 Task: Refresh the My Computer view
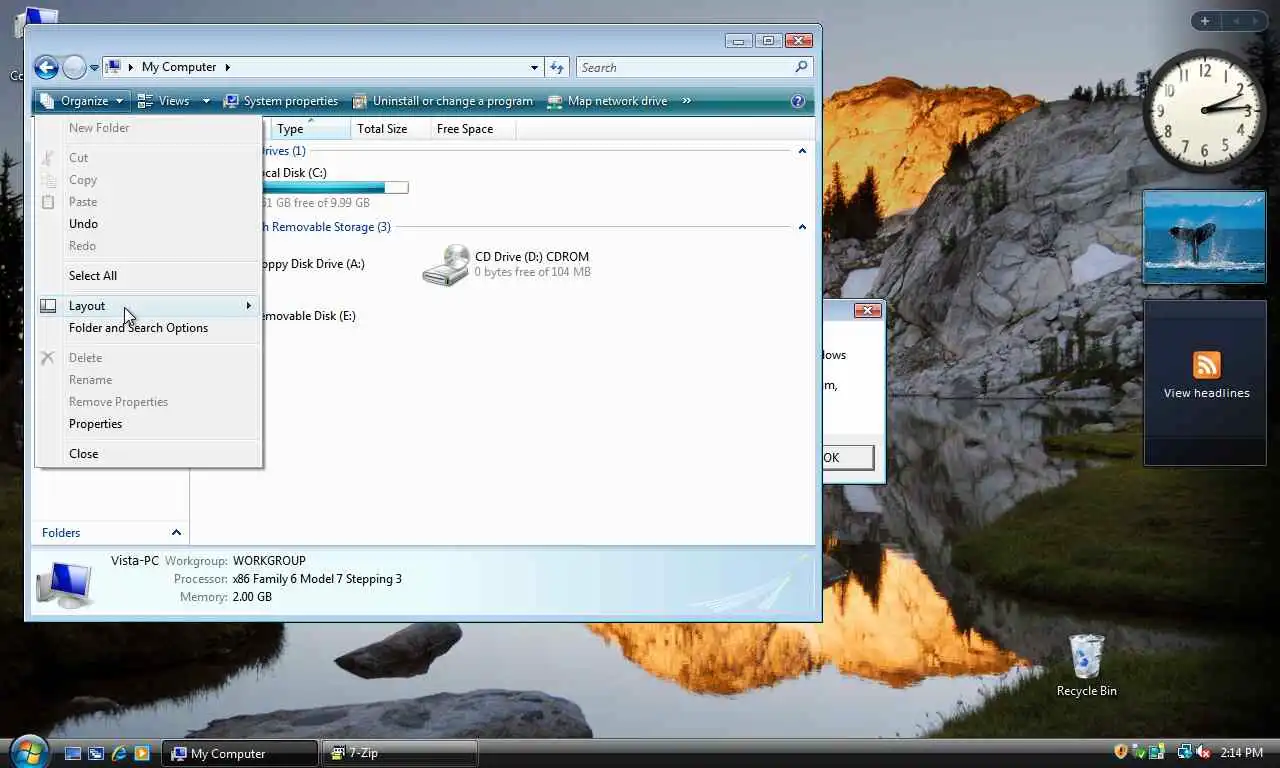[x=557, y=67]
